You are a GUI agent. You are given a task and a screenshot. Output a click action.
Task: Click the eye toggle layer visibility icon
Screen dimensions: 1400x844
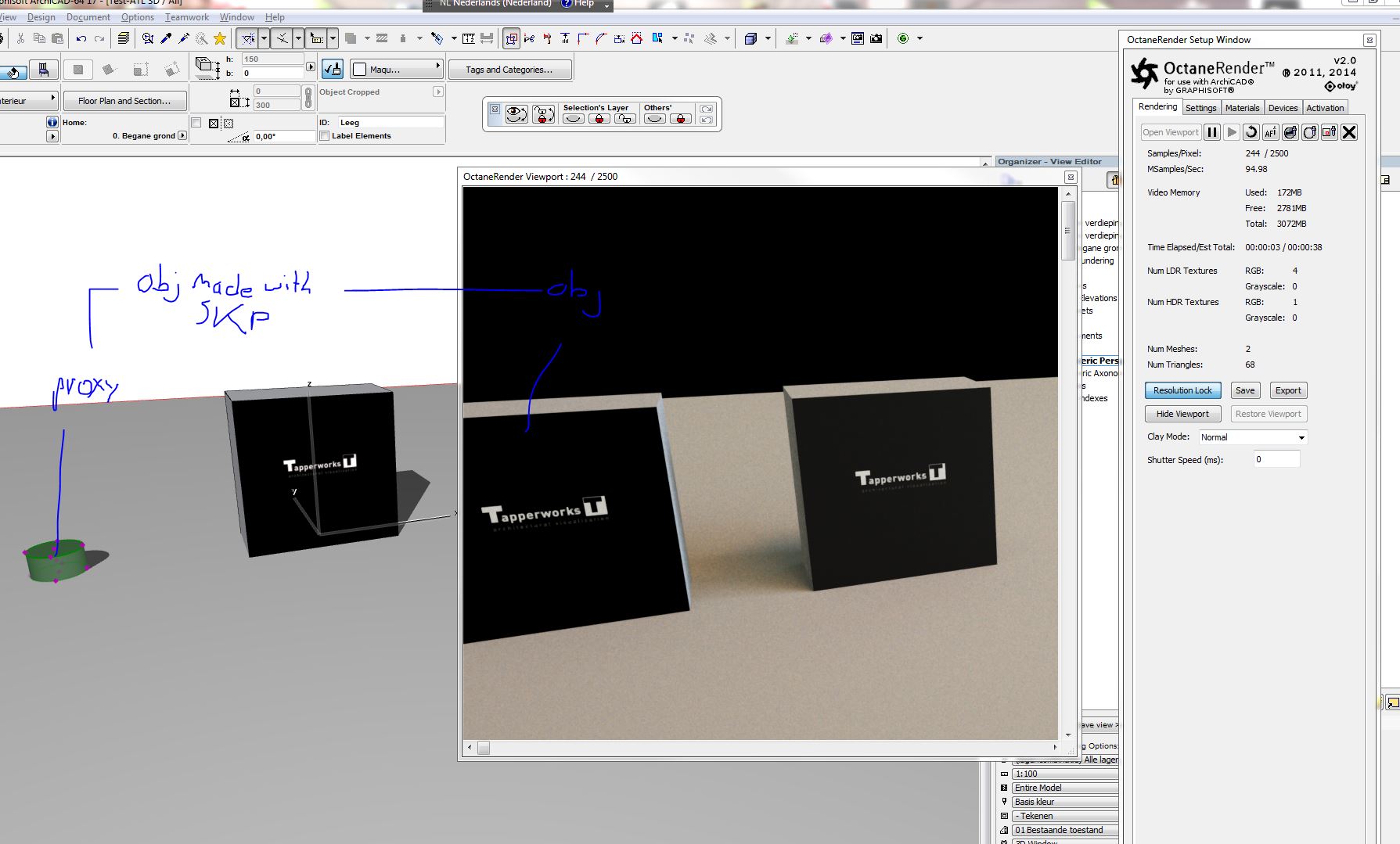coord(516,114)
